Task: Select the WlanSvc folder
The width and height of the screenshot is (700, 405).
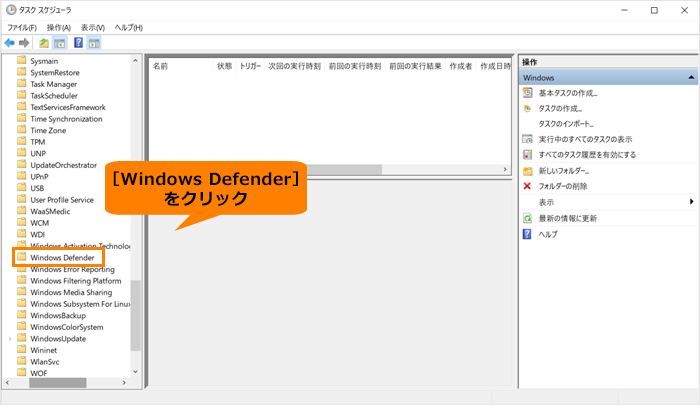Action: [45, 362]
